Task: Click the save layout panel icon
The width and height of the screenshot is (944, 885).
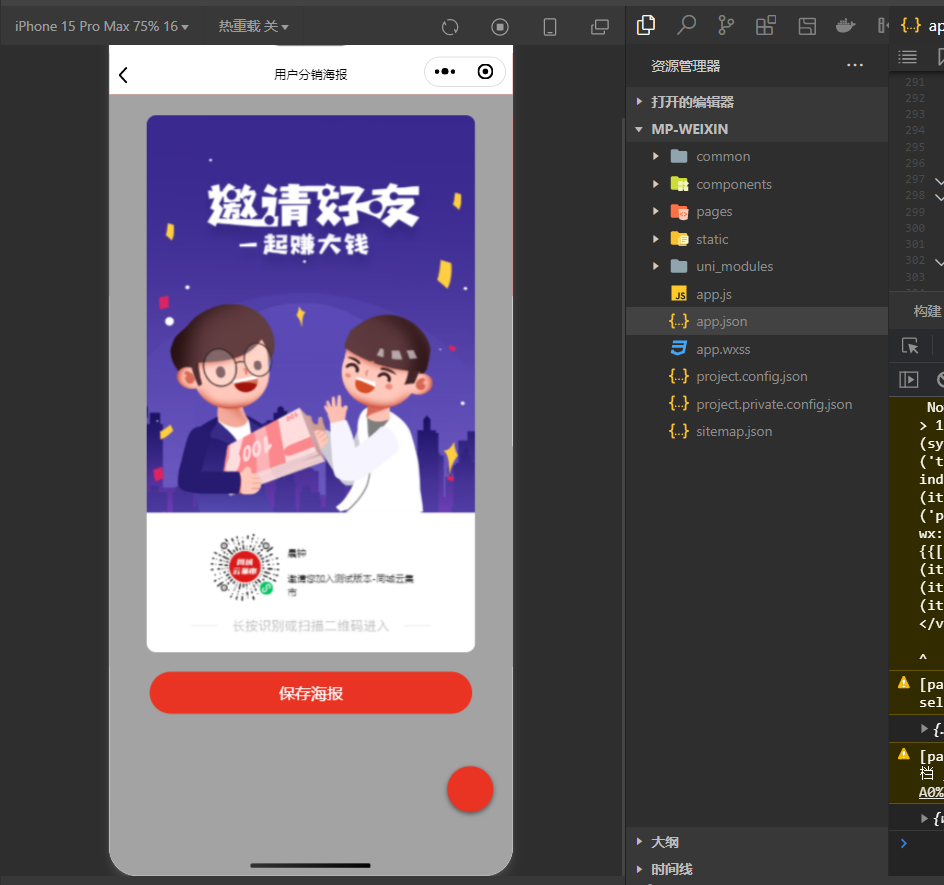Action: click(807, 25)
